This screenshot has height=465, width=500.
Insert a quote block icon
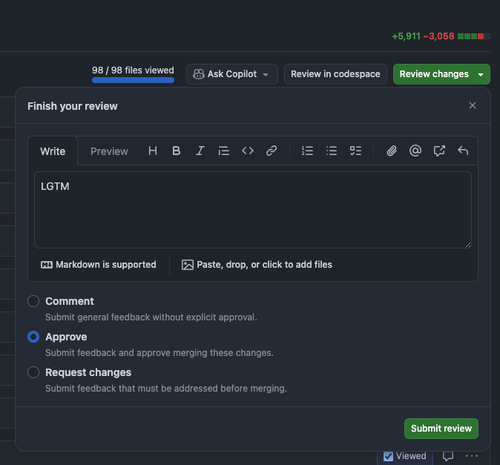(224, 151)
